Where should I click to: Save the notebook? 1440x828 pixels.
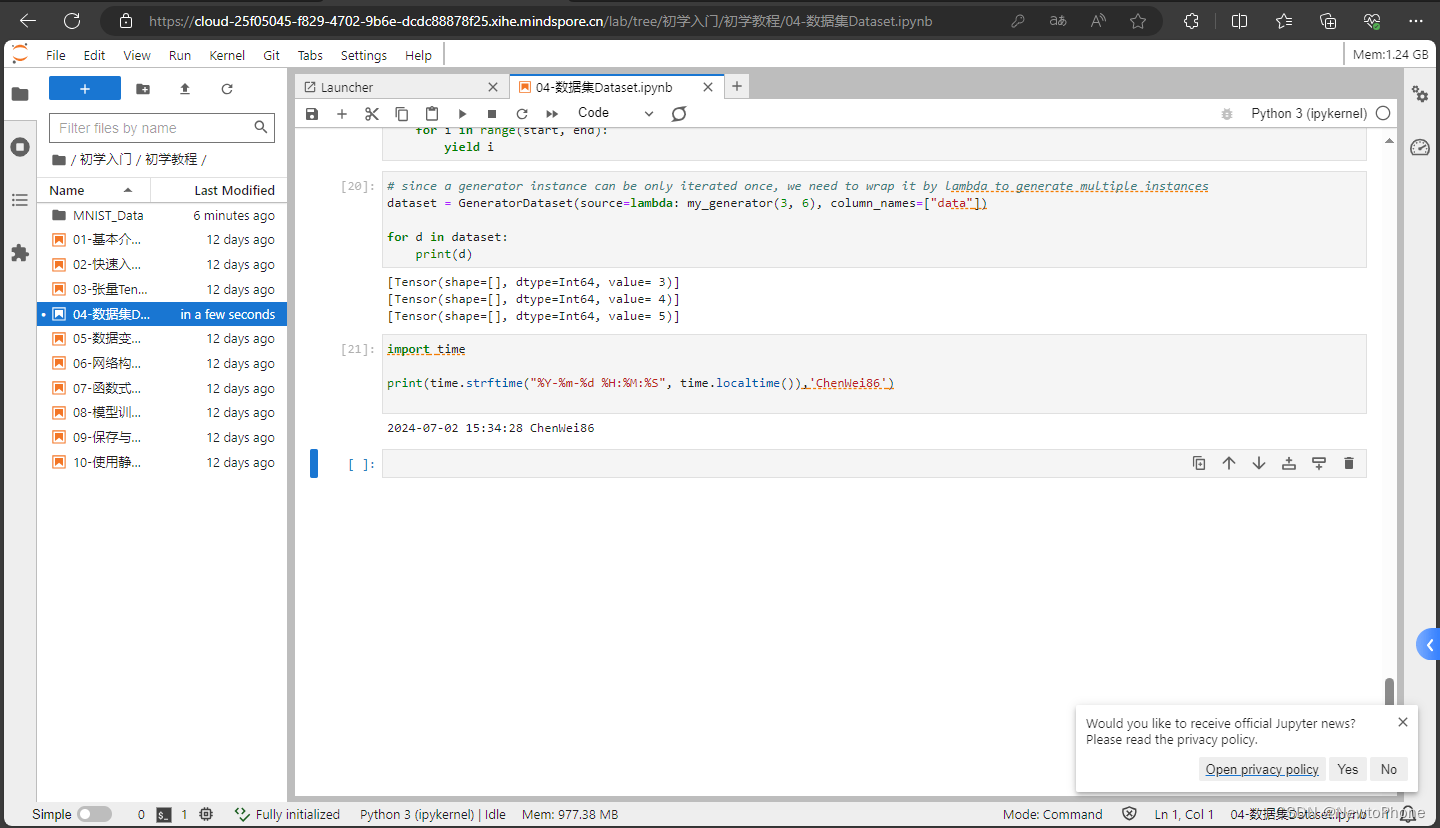pos(312,114)
